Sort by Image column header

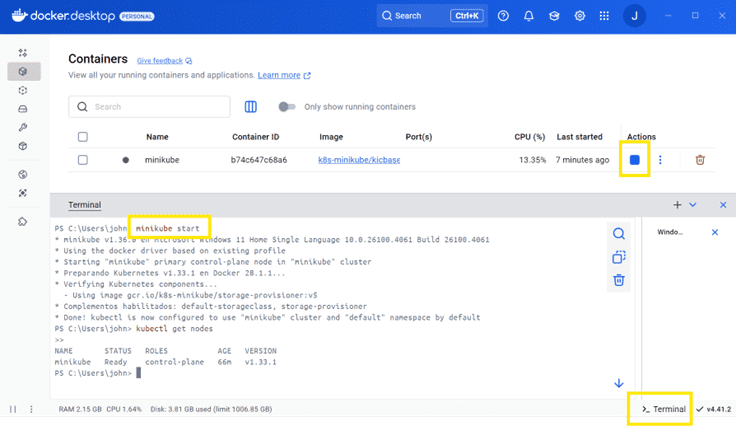coord(331,137)
